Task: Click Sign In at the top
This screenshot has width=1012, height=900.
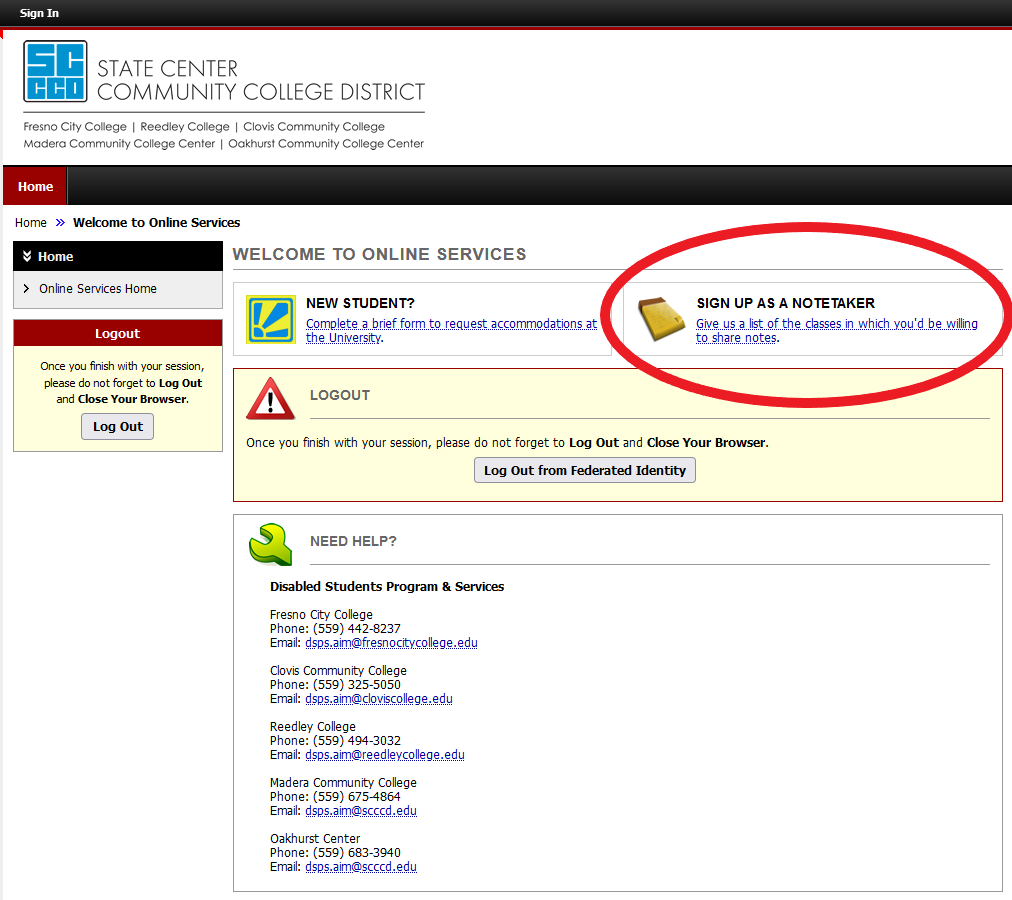Action: click(x=39, y=13)
